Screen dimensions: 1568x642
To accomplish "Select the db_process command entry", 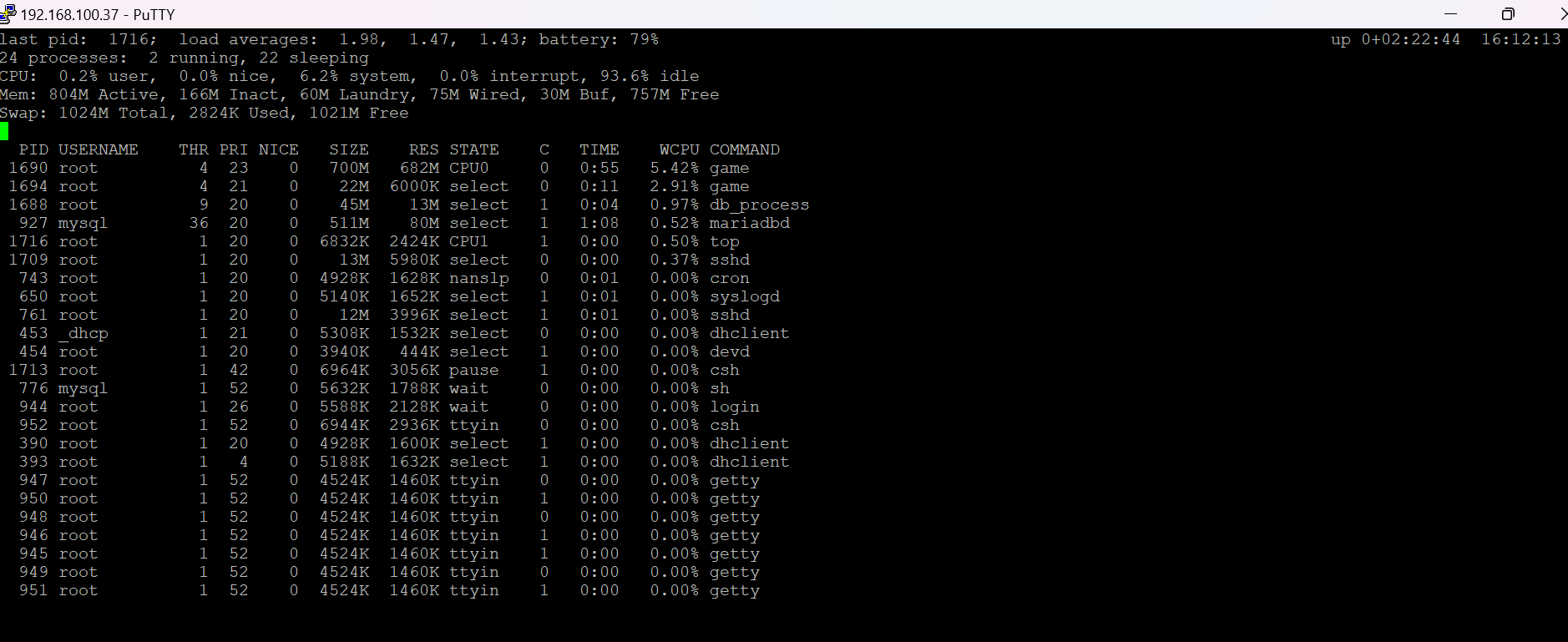I will click(759, 205).
